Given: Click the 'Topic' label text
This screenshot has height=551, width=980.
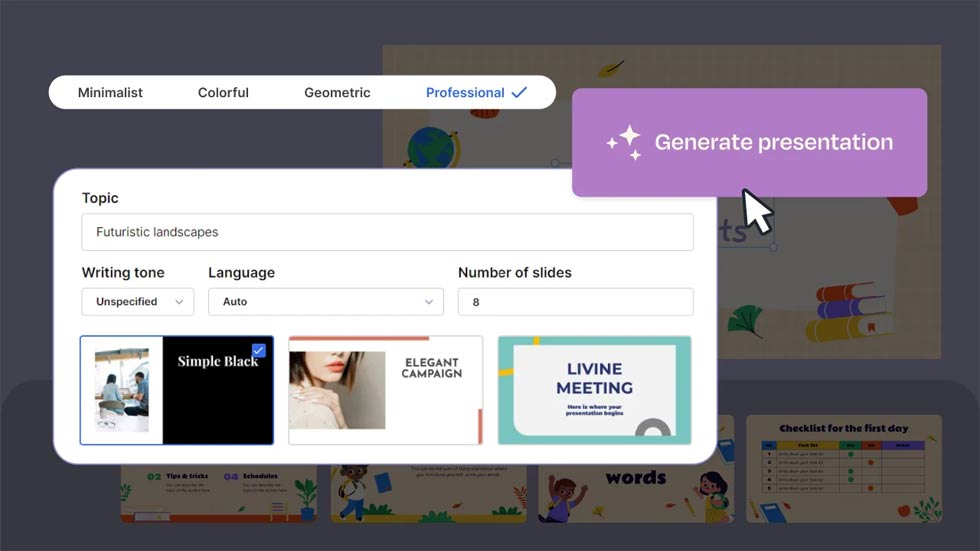Looking at the screenshot, I should (x=100, y=198).
